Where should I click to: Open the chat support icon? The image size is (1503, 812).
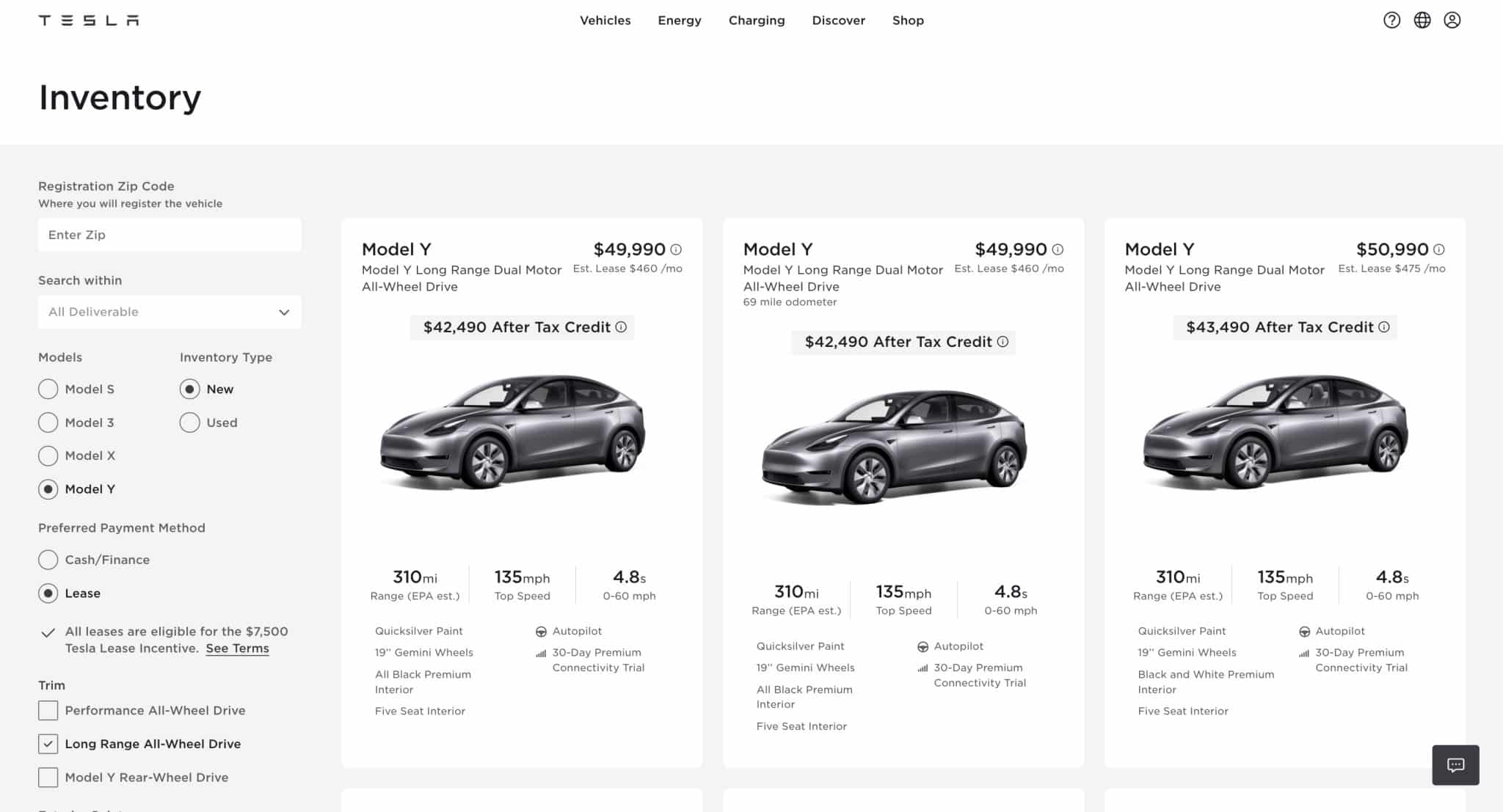[x=1455, y=765]
